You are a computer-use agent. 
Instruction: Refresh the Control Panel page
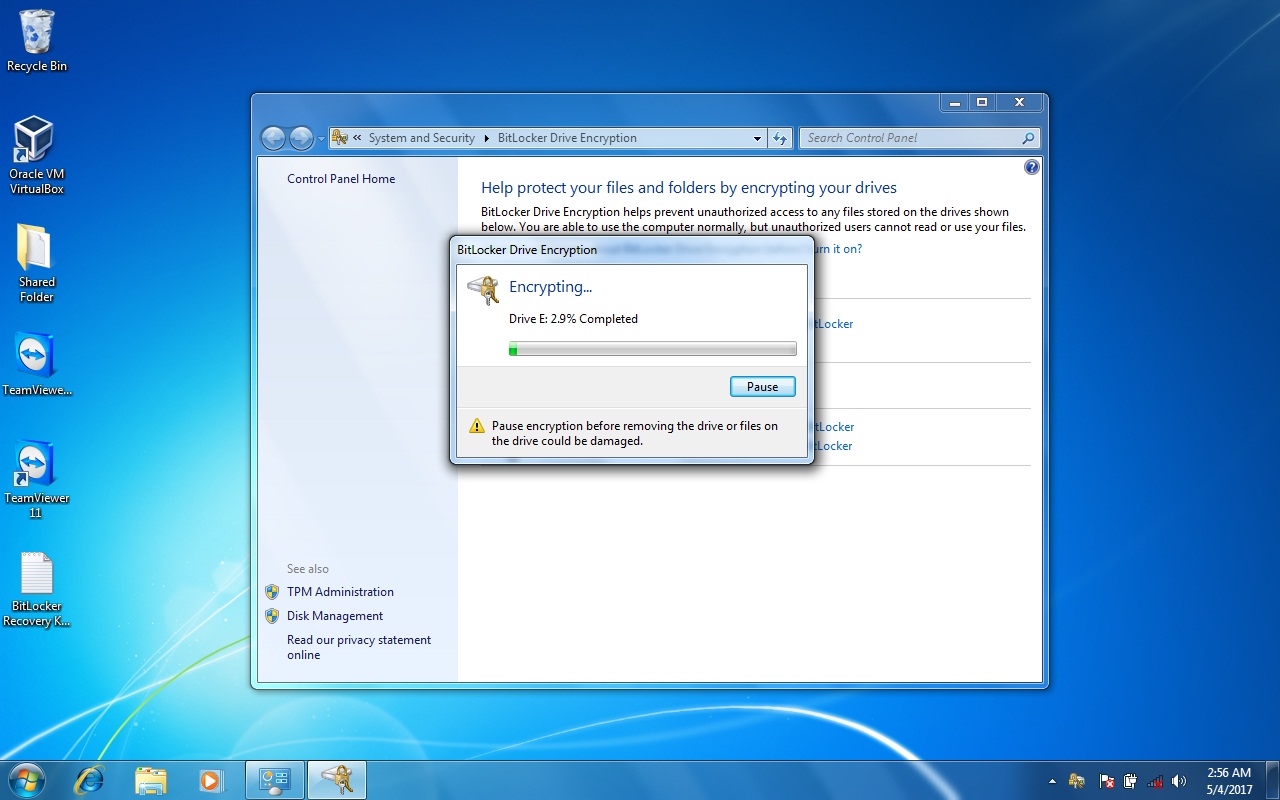point(780,138)
